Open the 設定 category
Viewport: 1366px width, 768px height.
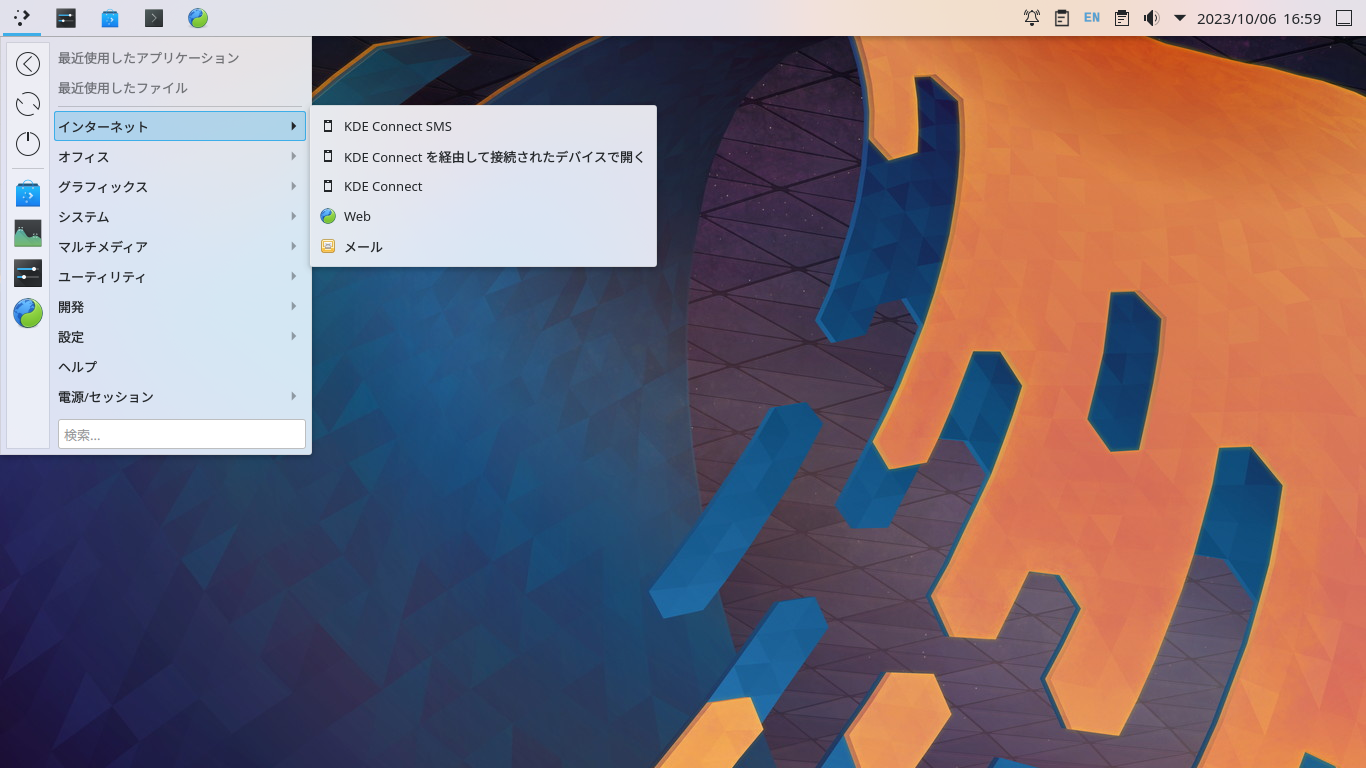(180, 336)
